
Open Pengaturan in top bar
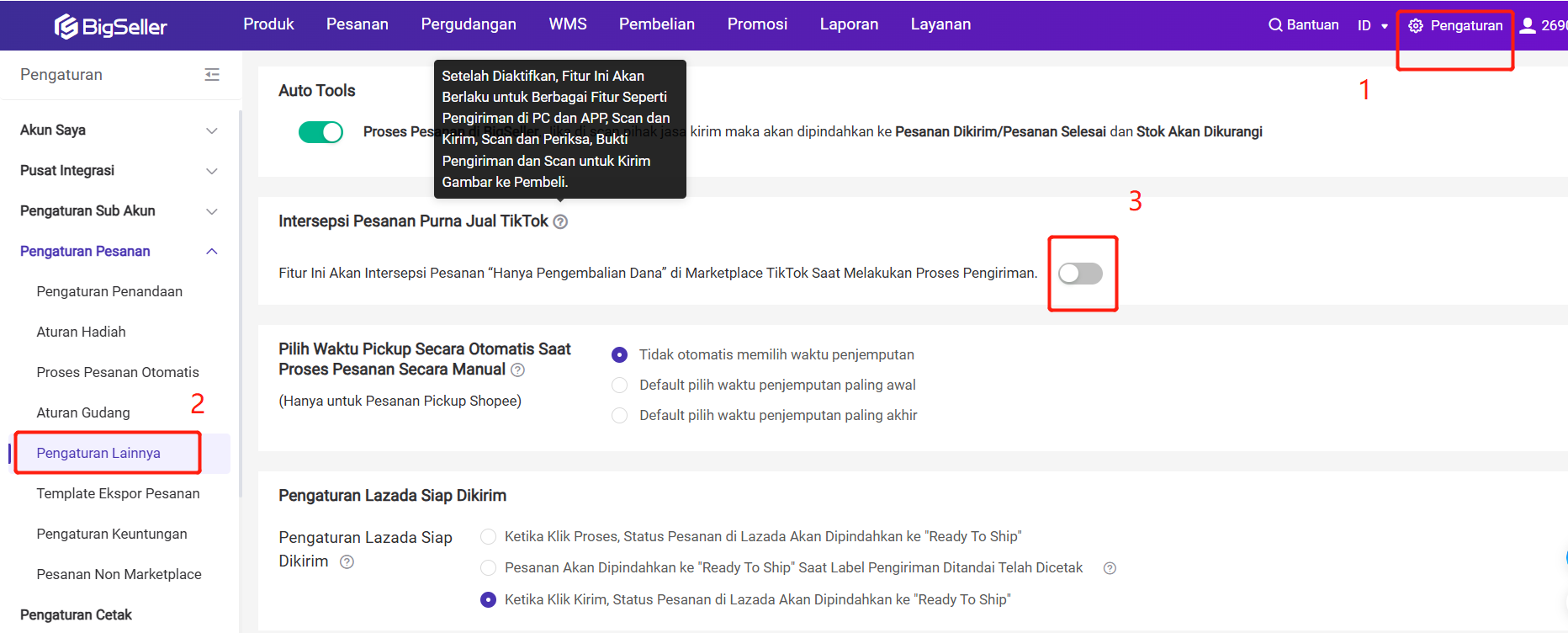click(x=1466, y=25)
